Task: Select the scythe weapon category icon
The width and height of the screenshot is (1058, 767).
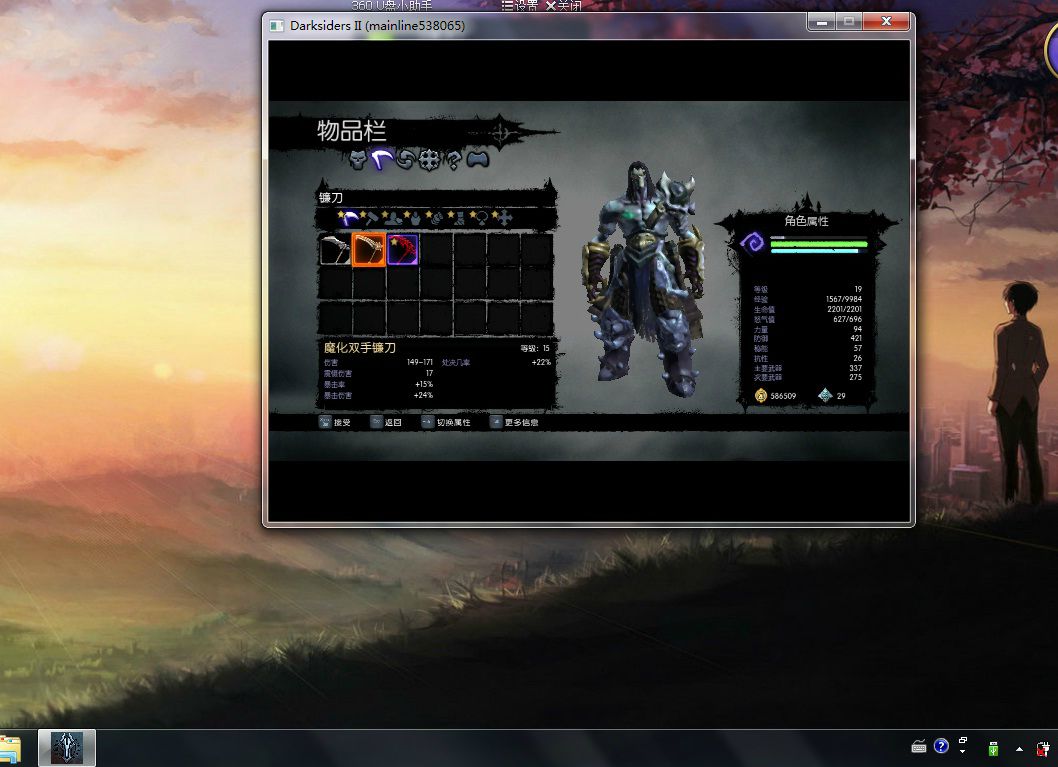Action: coord(348,218)
